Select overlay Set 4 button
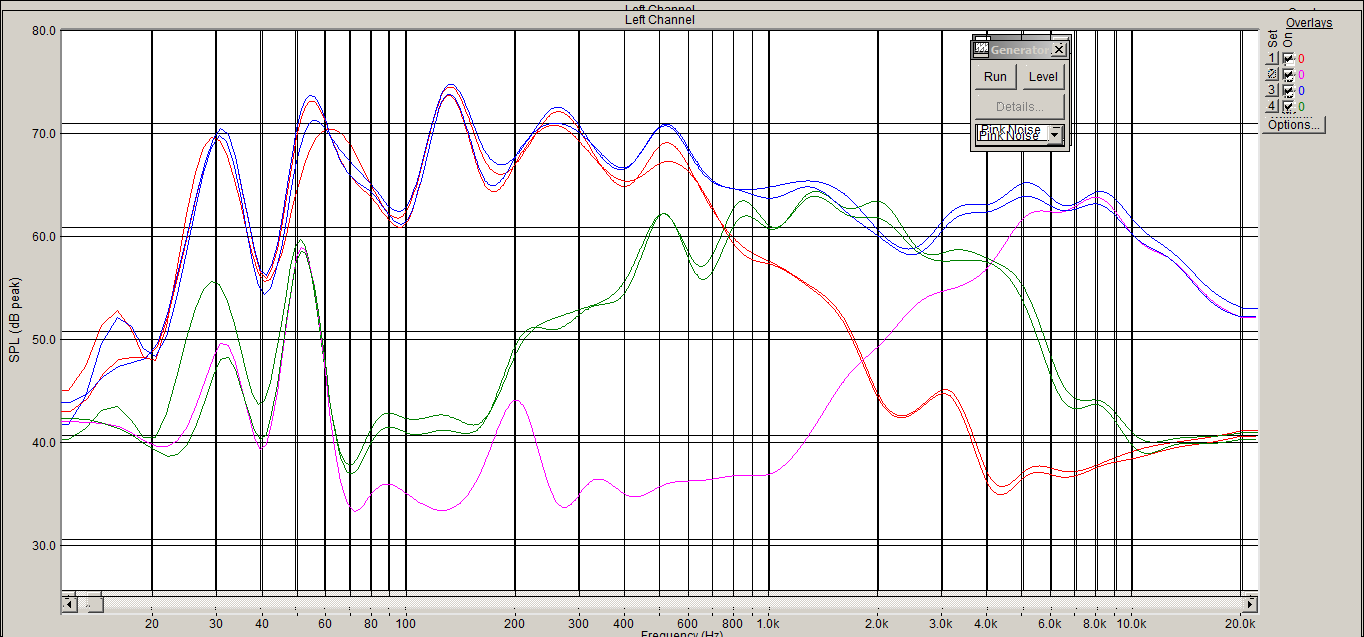1364x637 pixels. (x=1272, y=106)
